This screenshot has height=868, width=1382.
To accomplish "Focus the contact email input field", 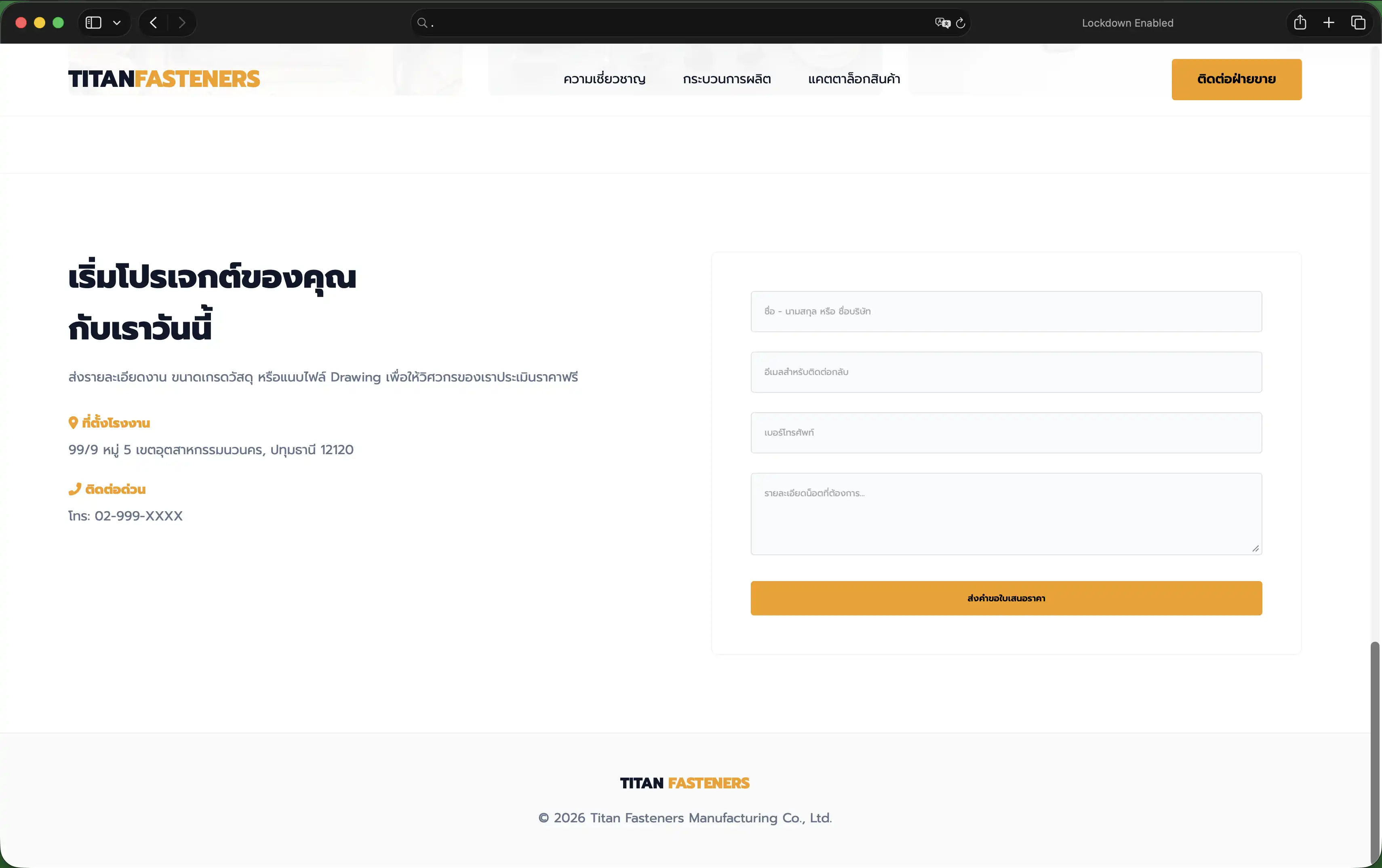I will point(1005,372).
